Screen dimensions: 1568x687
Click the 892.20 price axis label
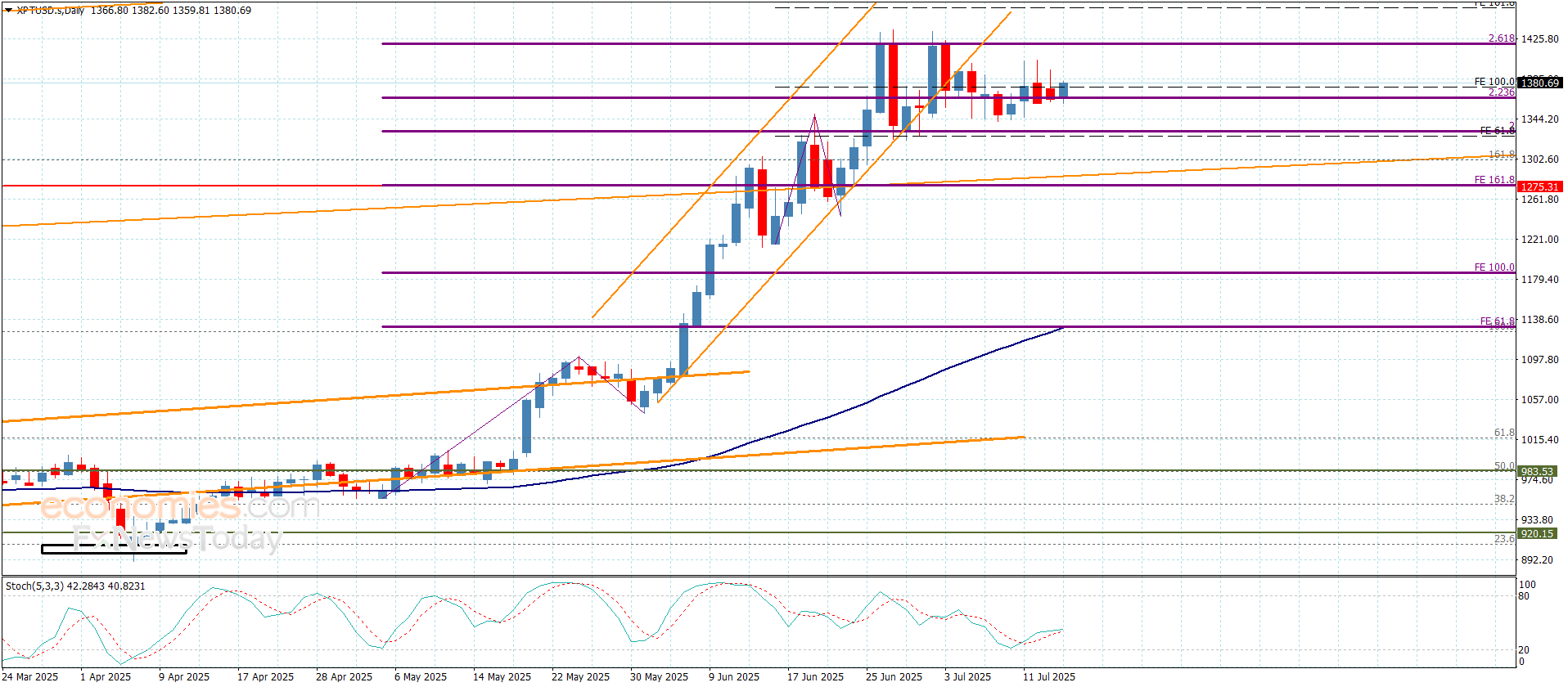pyautogui.click(x=1537, y=560)
